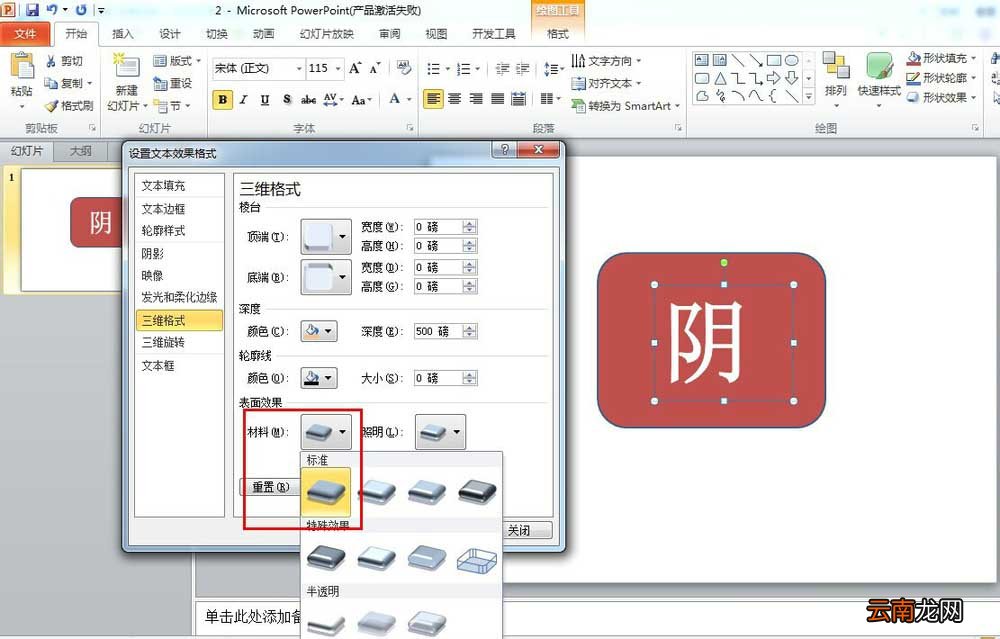Click Convert to SmartArt button
This screenshot has height=639, width=1000.
click(626, 106)
